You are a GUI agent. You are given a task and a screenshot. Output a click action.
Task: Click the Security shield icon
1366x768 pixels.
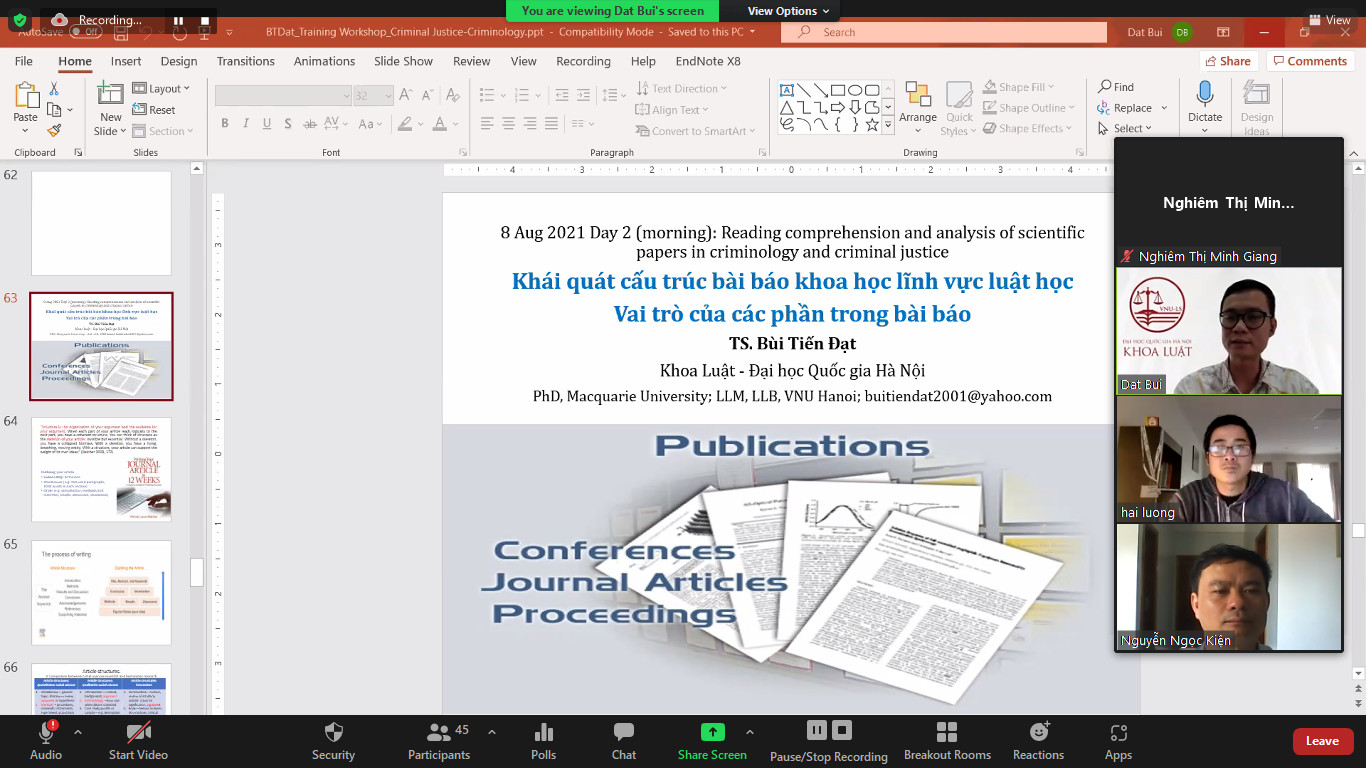[x=333, y=733]
